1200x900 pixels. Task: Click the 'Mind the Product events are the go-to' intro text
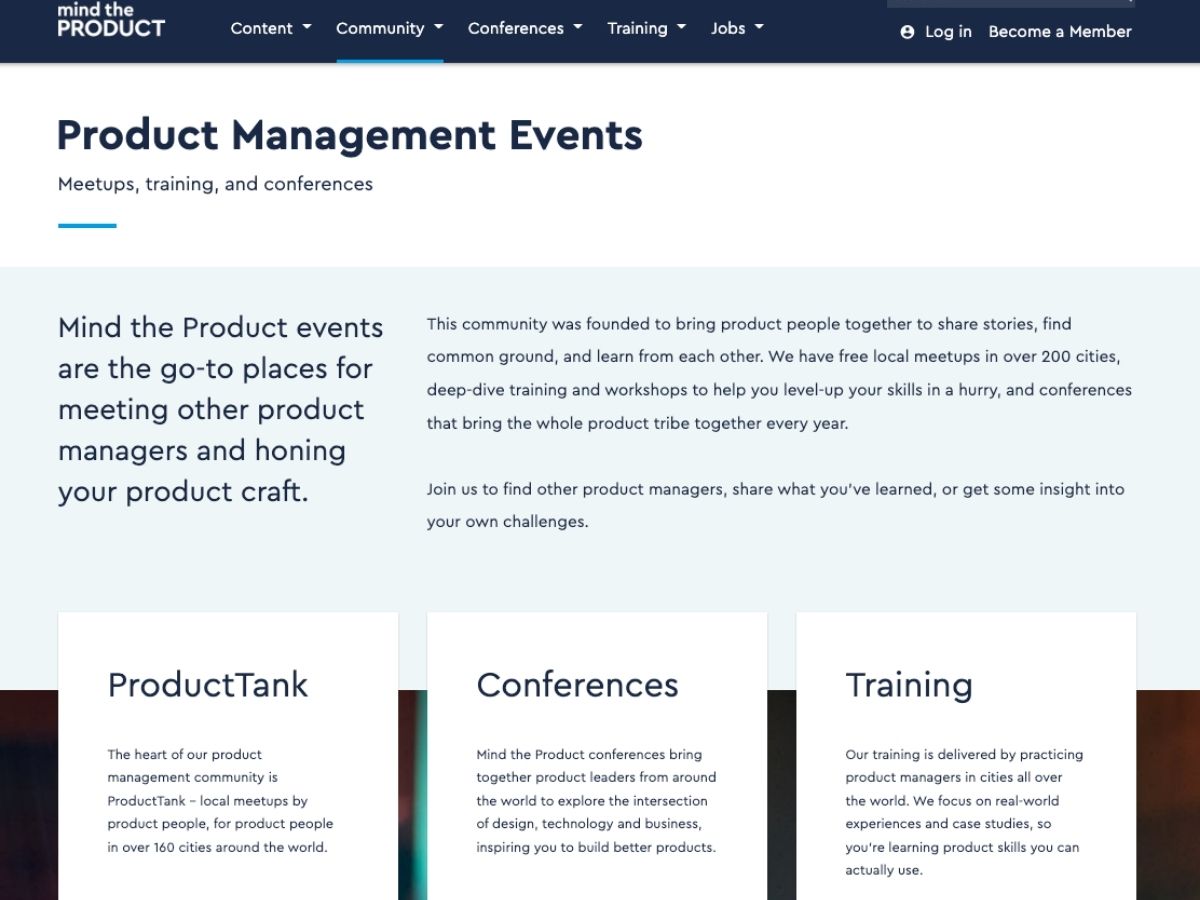(x=221, y=410)
